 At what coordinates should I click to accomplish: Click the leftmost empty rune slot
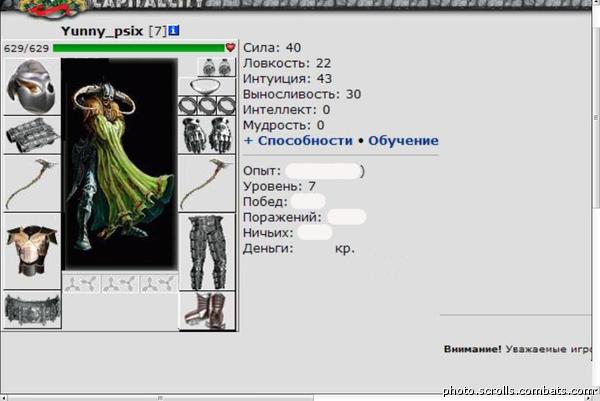point(81,284)
